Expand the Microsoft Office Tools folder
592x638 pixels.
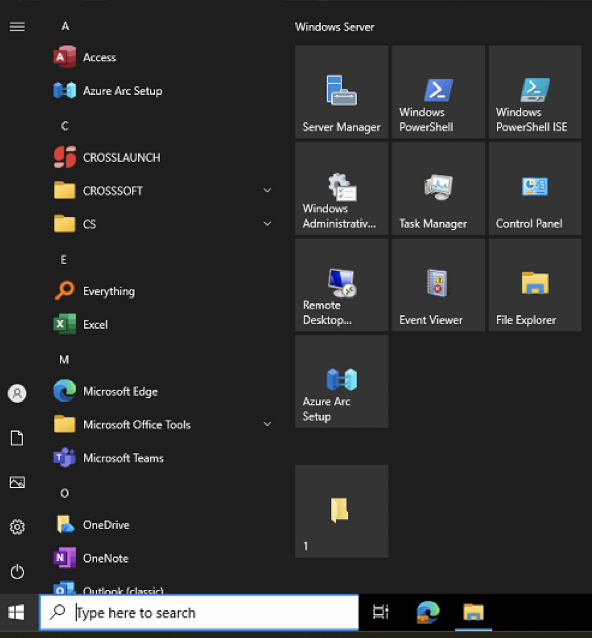tap(163, 424)
